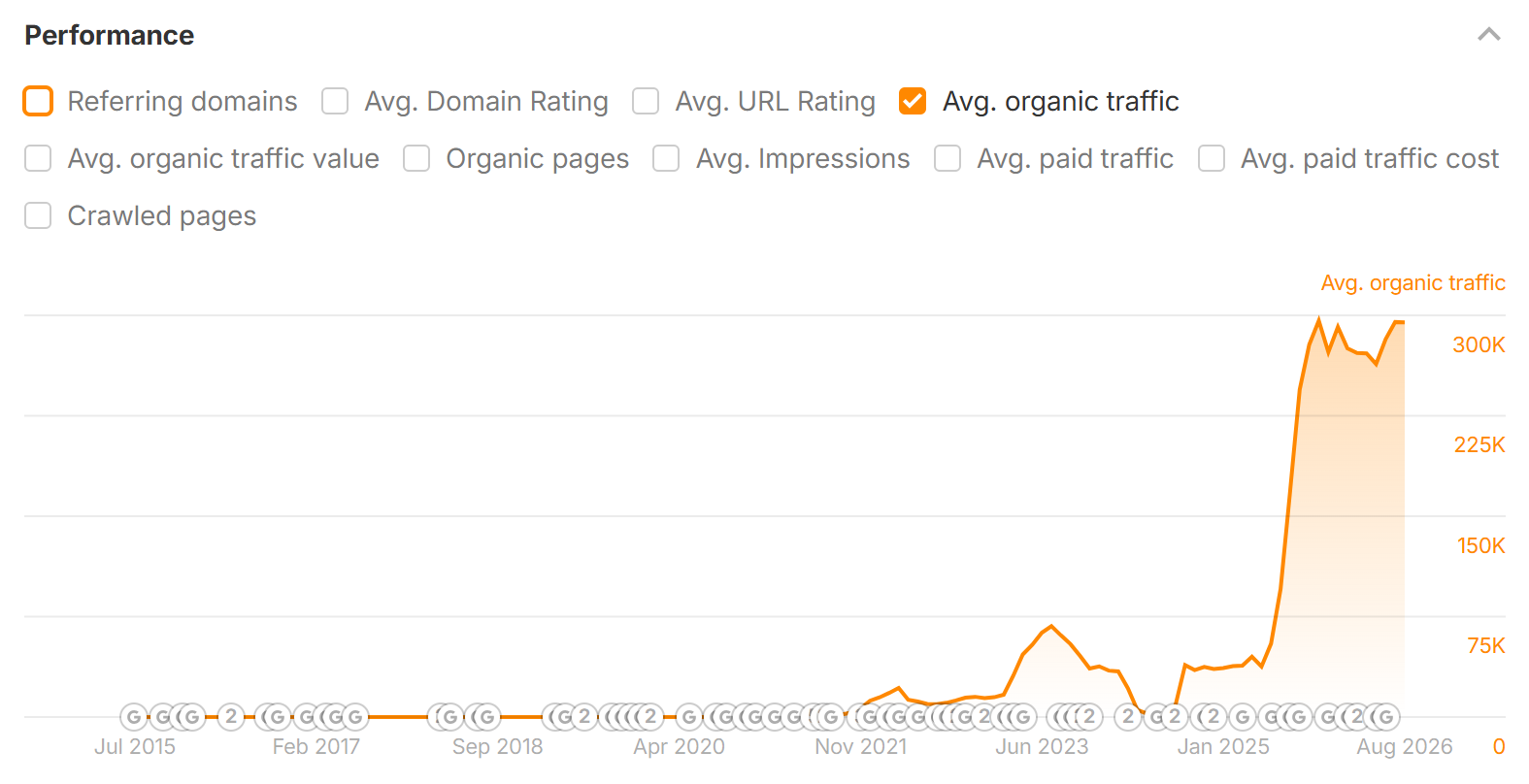Click the '2' marker right of the Sep 2018 label
Viewport: 1529px width, 784px height.
[x=583, y=717]
